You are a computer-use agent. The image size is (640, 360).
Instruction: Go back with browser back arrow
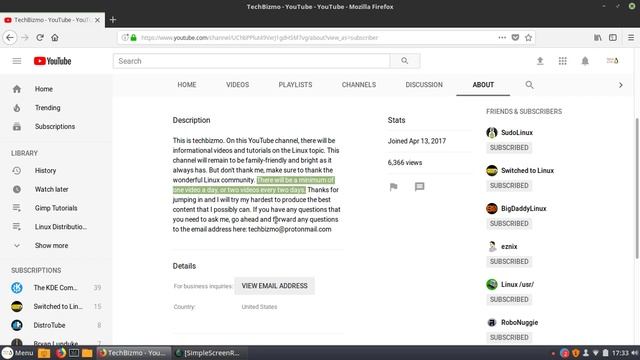click(10, 38)
